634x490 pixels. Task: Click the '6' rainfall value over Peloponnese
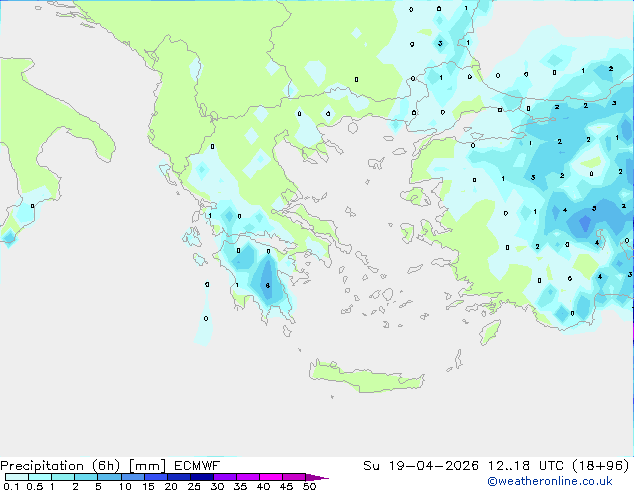(268, 286)
